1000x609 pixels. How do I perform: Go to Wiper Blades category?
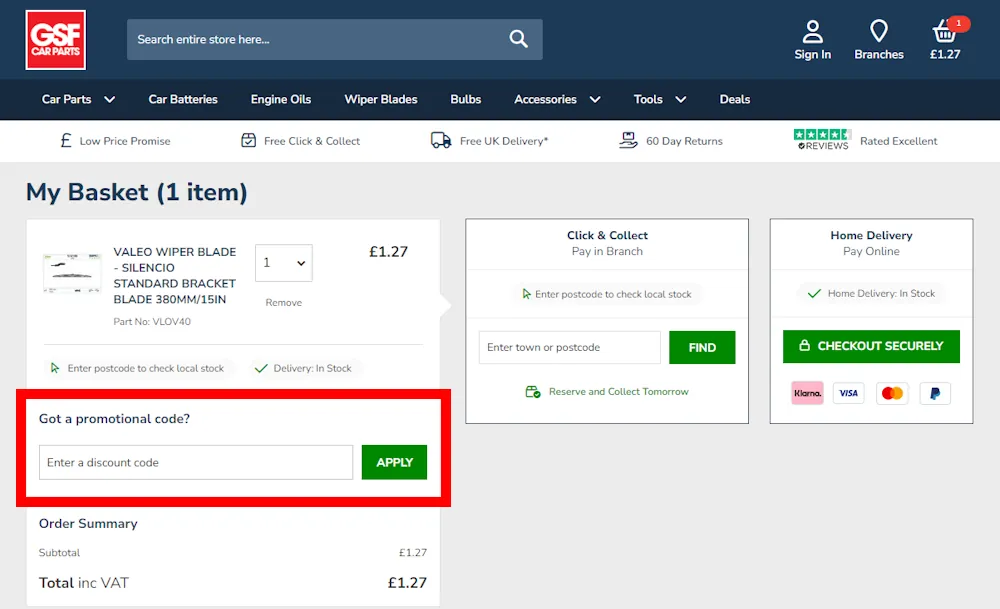381,99
